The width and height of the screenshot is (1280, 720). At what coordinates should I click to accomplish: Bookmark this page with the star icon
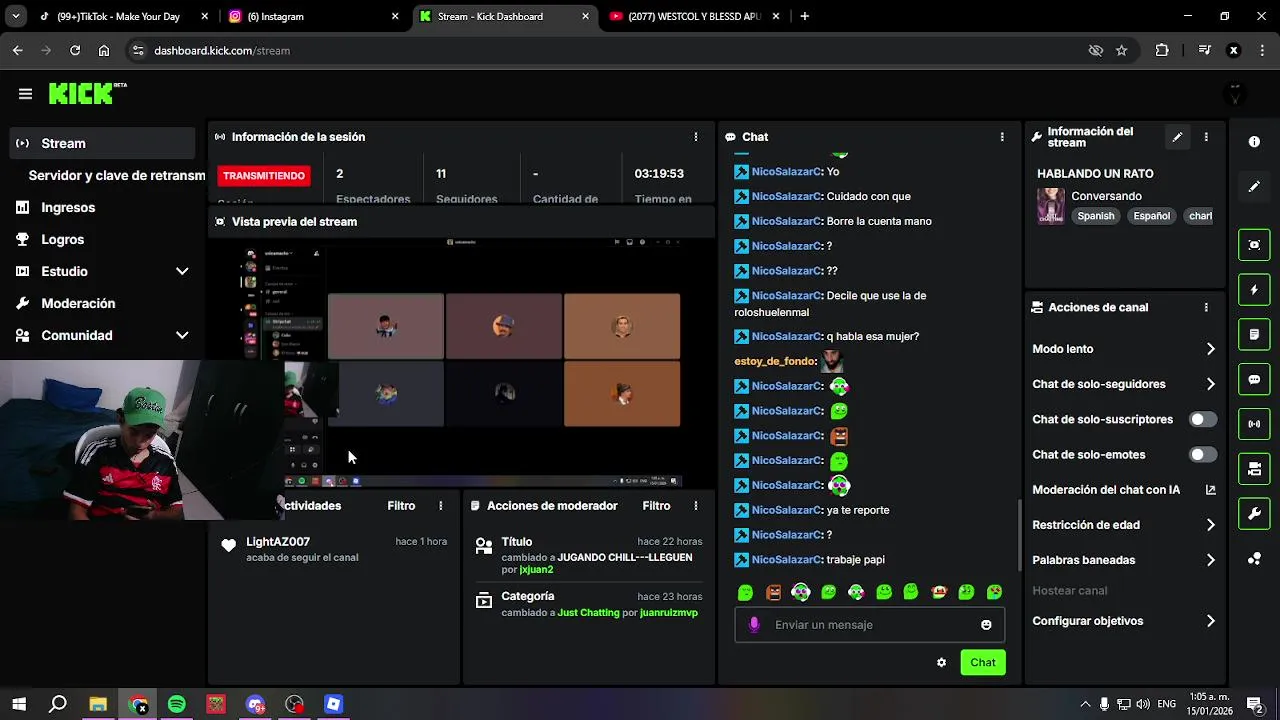[1122, 50]
